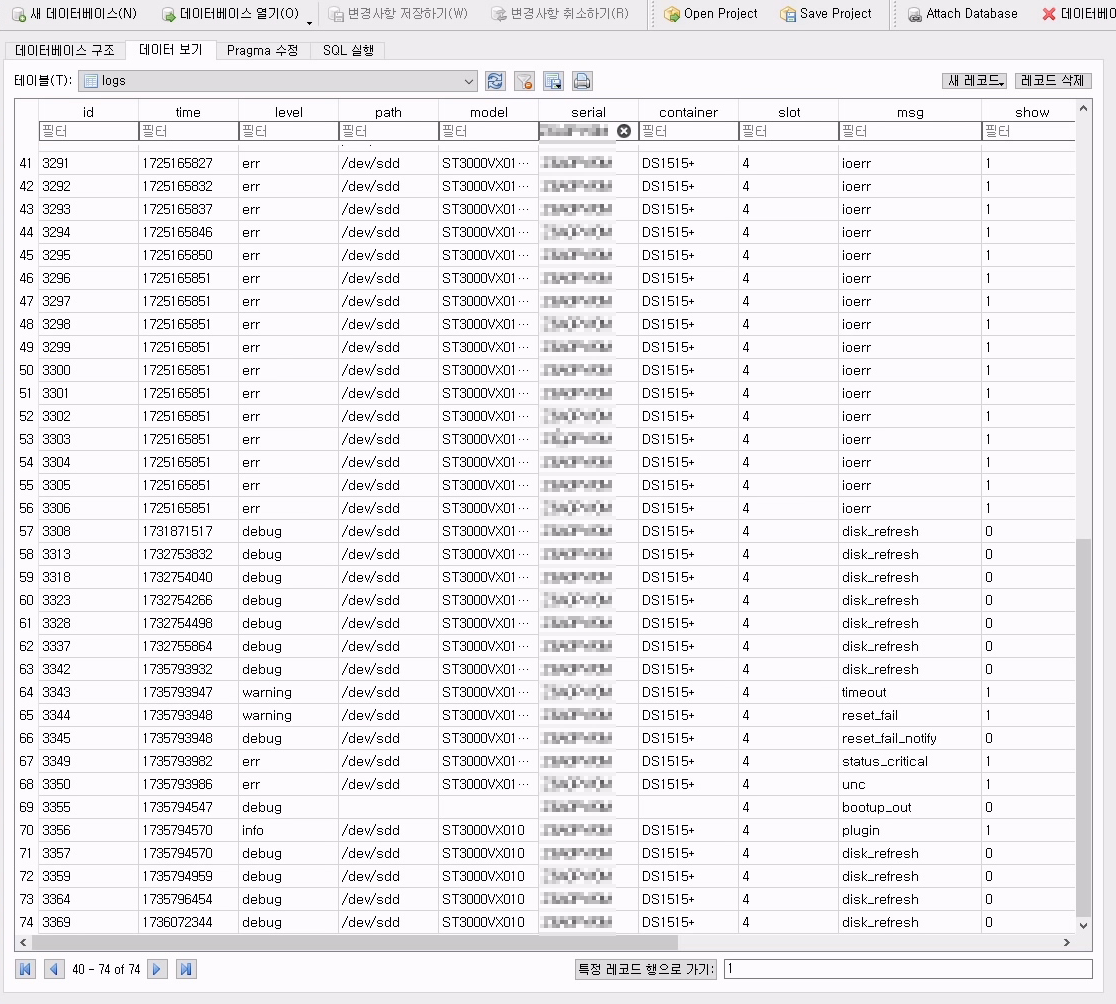Click the 특정 레코드 행으로 가기 button
Viewport: 1116px width, 1004px height.
pyautogui.click(x=646, y=969)
